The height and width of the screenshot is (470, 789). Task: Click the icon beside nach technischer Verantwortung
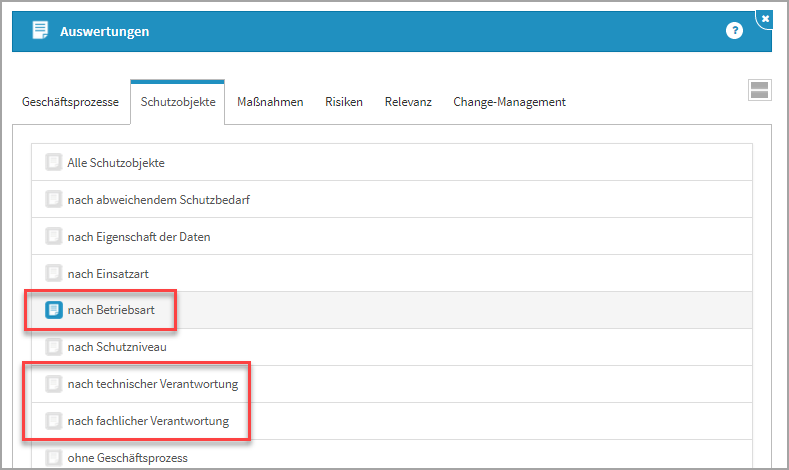(x=53, y=384)
